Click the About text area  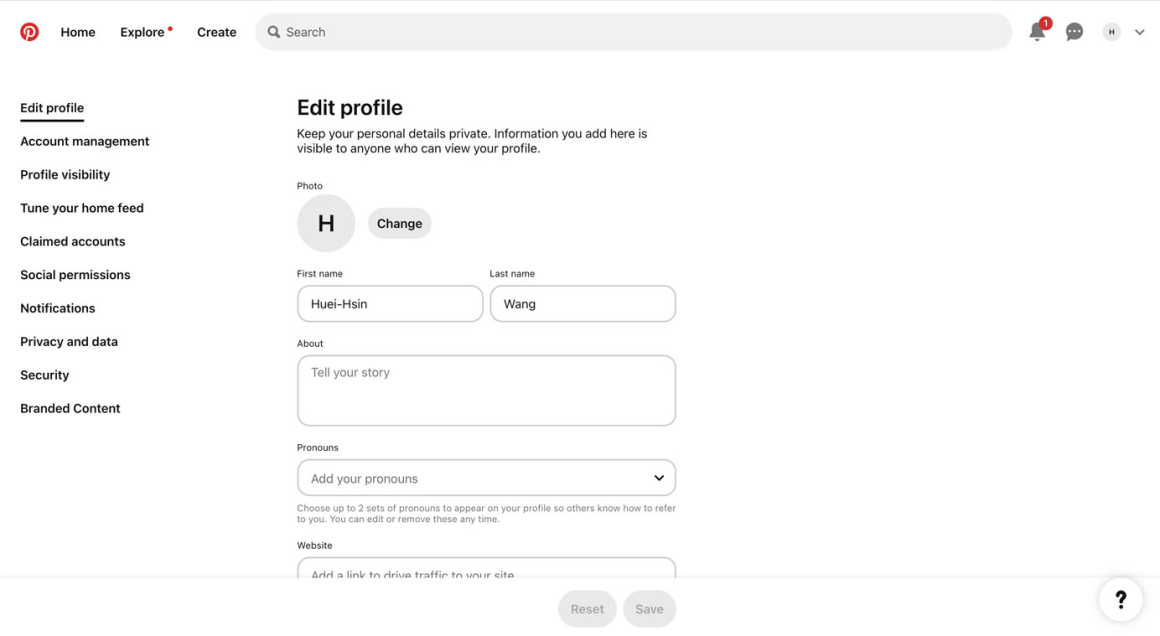(x=486, y=391)
